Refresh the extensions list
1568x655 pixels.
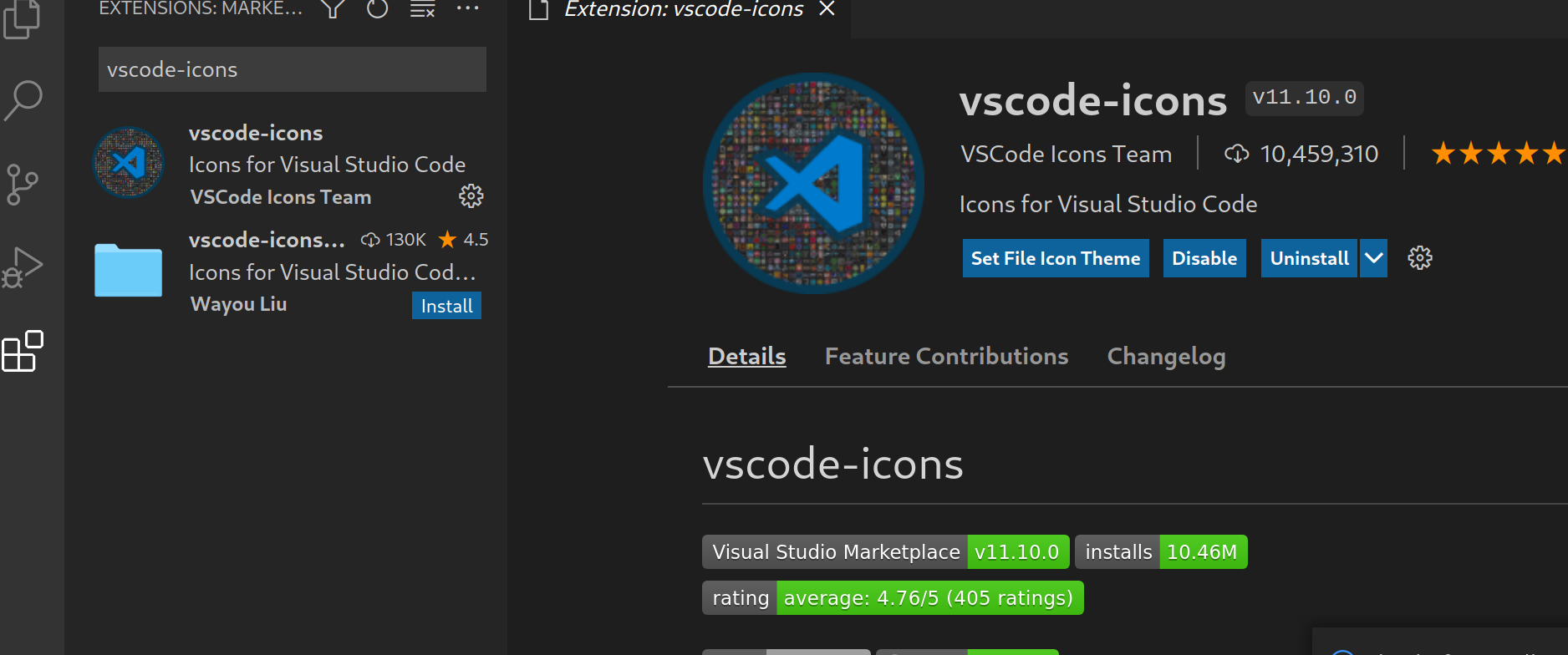[378, 9]
